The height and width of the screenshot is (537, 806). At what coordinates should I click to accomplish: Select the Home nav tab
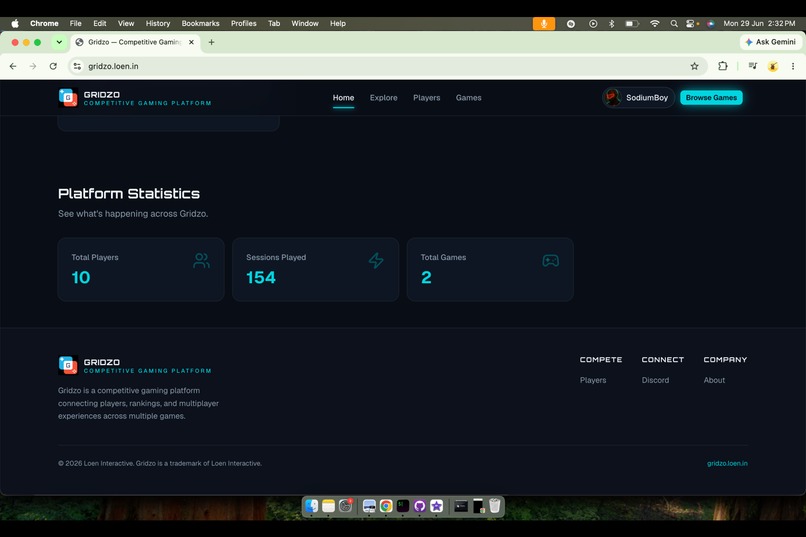point(343,98)
